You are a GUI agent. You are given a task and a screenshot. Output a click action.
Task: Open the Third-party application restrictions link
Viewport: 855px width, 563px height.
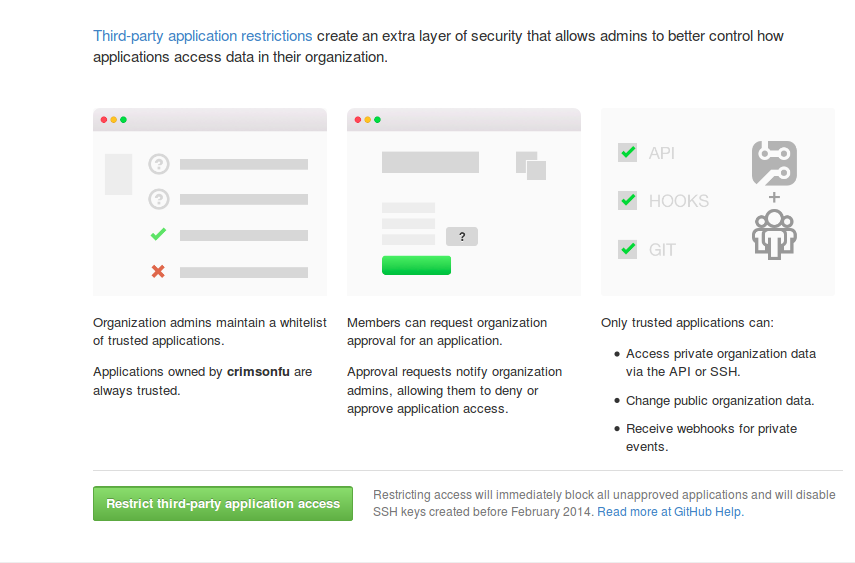pyautogui.click(x=202, y=36)
